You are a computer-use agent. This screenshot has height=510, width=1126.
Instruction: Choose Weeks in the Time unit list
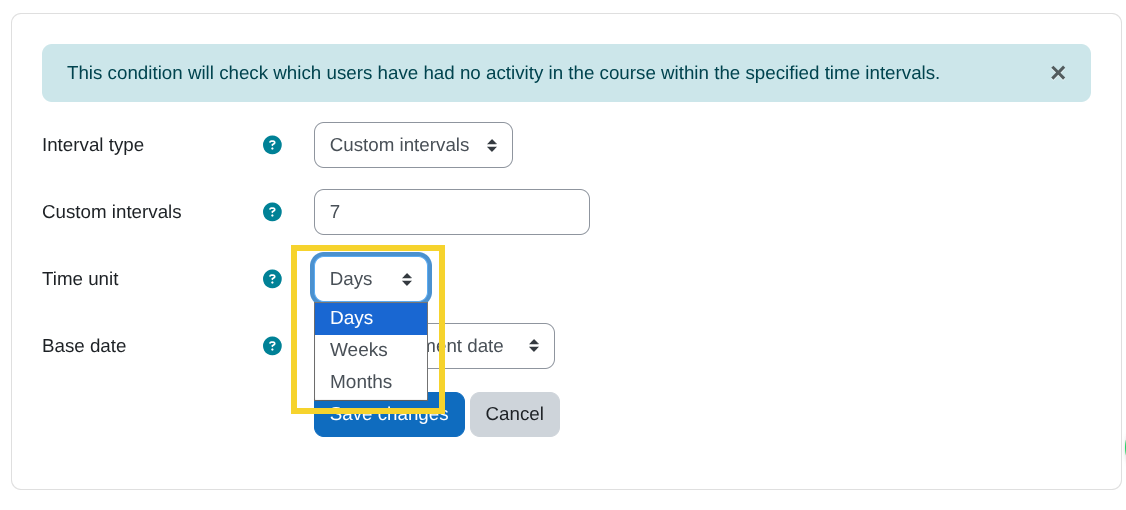(370, 350)
